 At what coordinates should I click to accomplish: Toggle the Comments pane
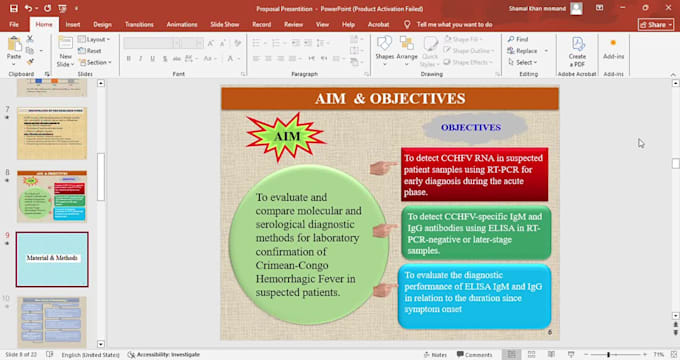click(474, 354)
